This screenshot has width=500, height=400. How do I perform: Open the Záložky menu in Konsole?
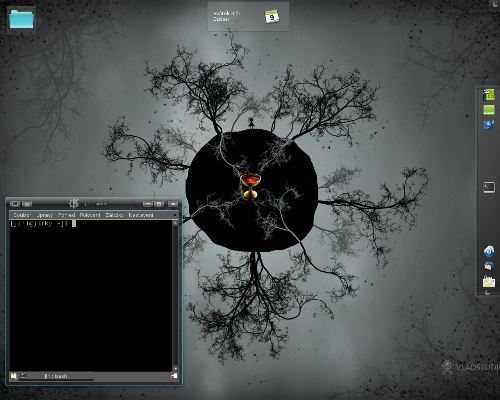tap(114, 215)
